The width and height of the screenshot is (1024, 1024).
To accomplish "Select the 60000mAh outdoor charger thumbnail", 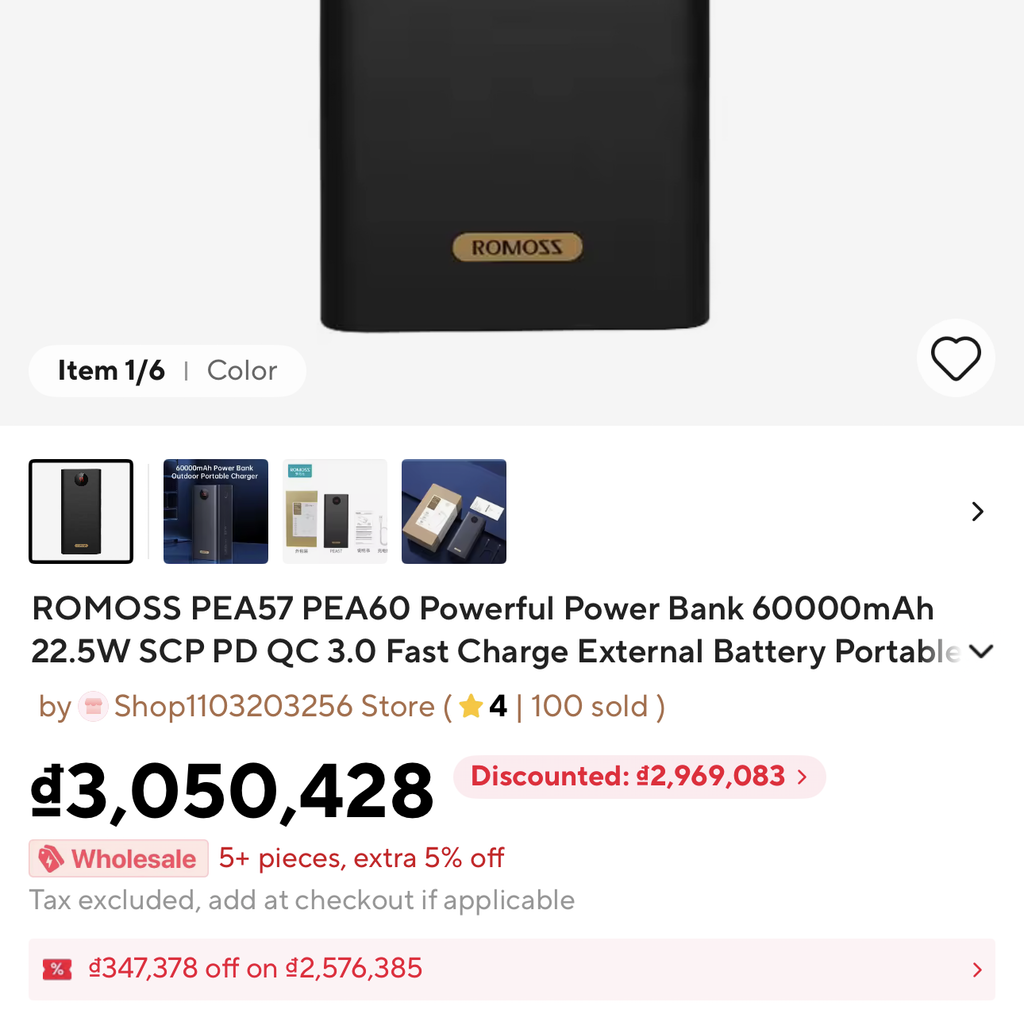I will tap(215, 511).
